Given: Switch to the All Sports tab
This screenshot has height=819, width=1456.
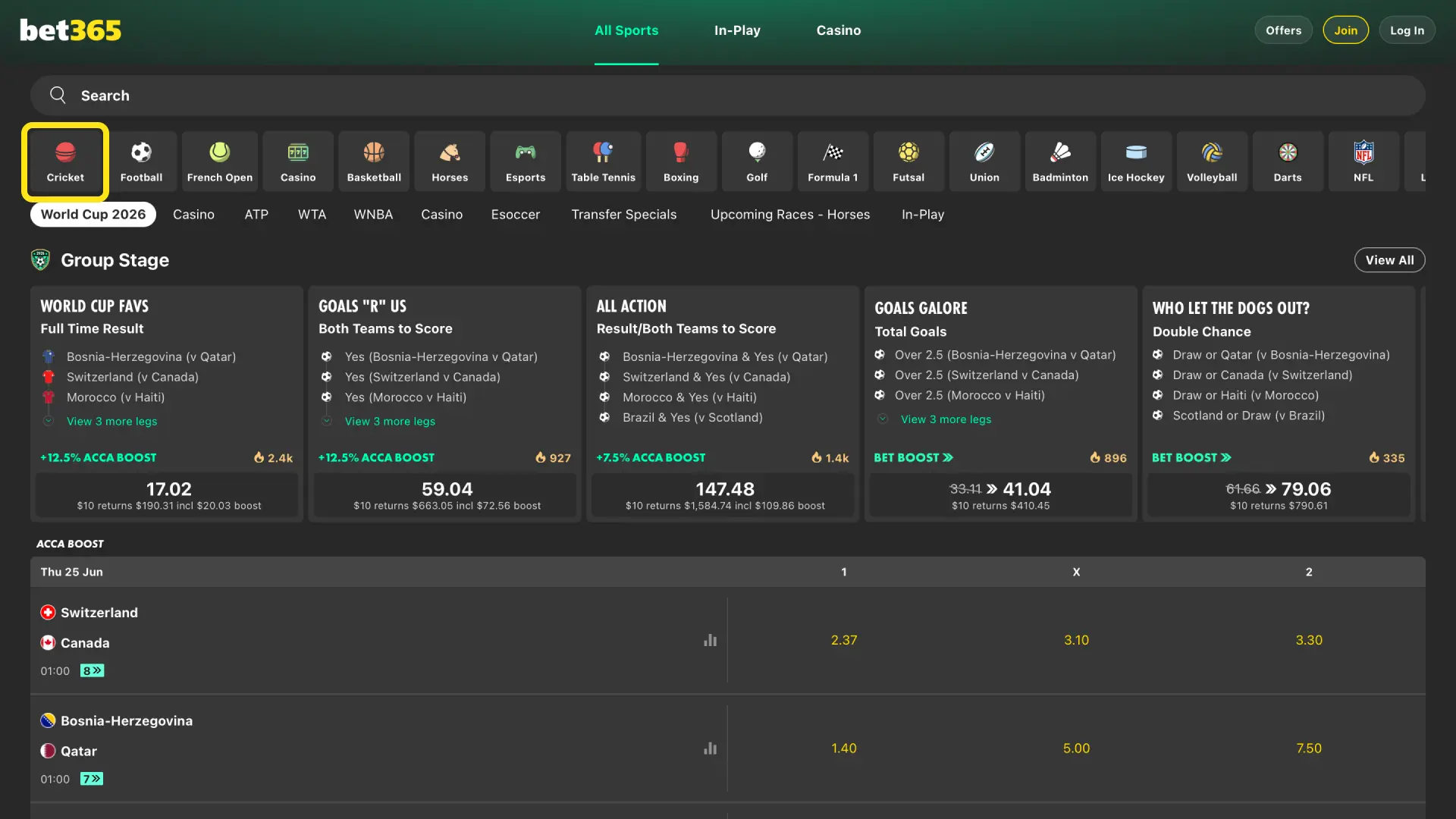Looking at the screenshot, I should [626, 30].
